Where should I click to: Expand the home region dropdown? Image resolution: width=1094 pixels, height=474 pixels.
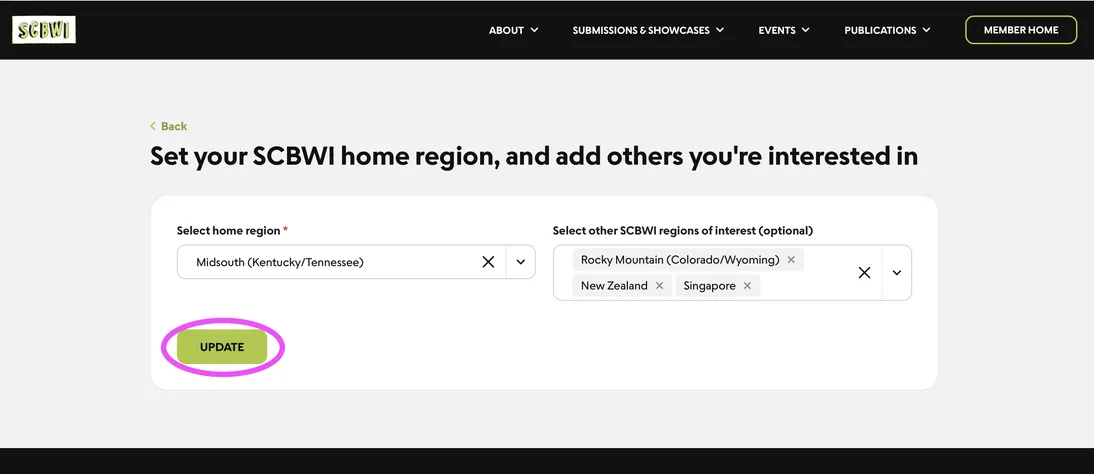(520, 262)
